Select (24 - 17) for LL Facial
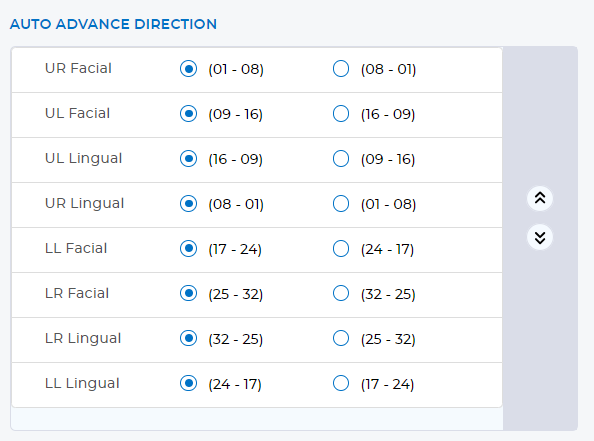 (x=341, y=249)
